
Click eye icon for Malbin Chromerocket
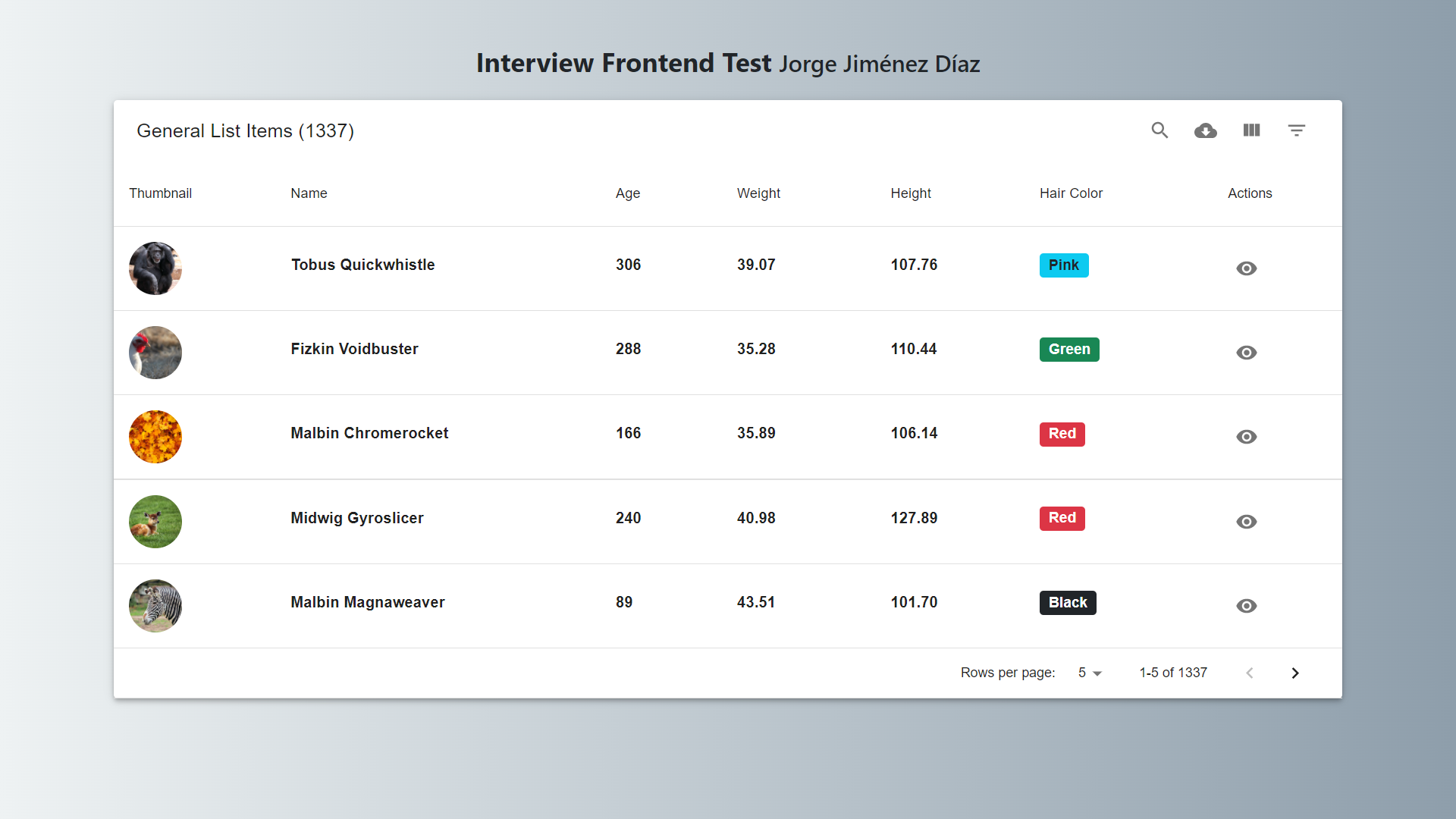tap(1246, 437)
